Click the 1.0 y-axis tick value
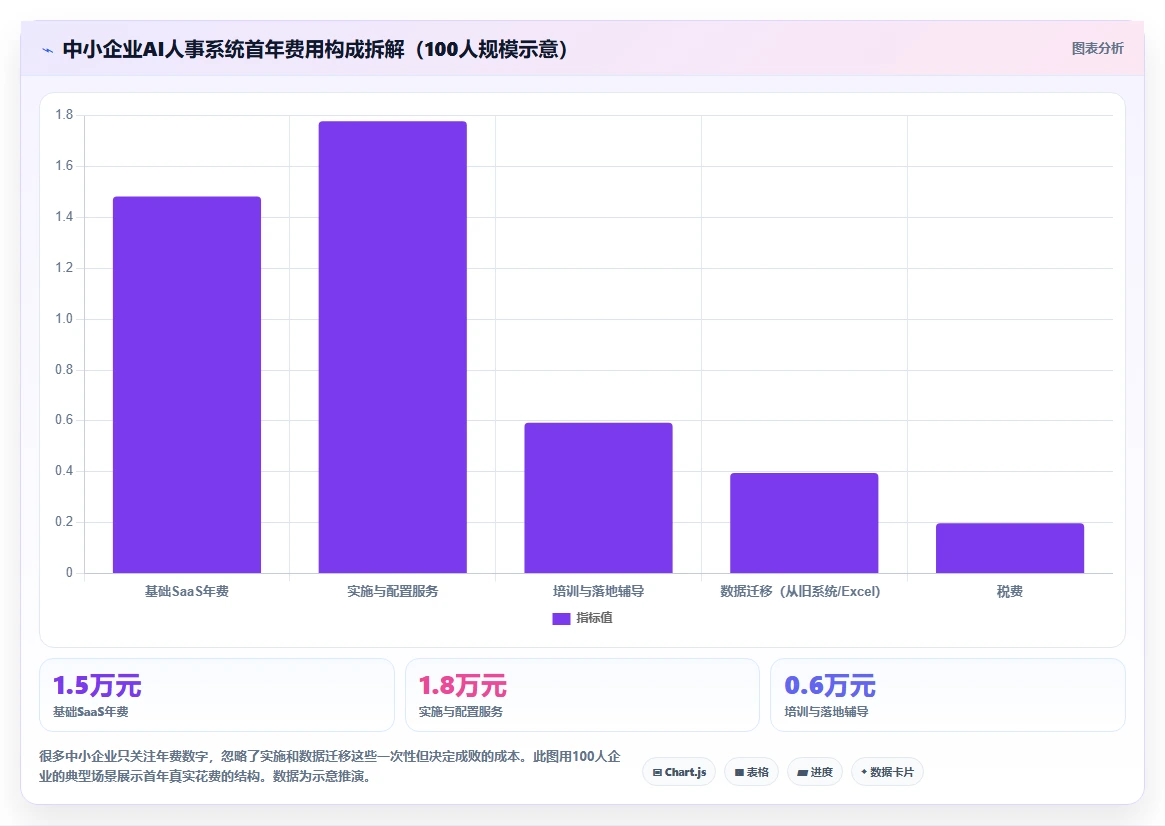This screenshot has width=1165, height=826. [64, 319]
